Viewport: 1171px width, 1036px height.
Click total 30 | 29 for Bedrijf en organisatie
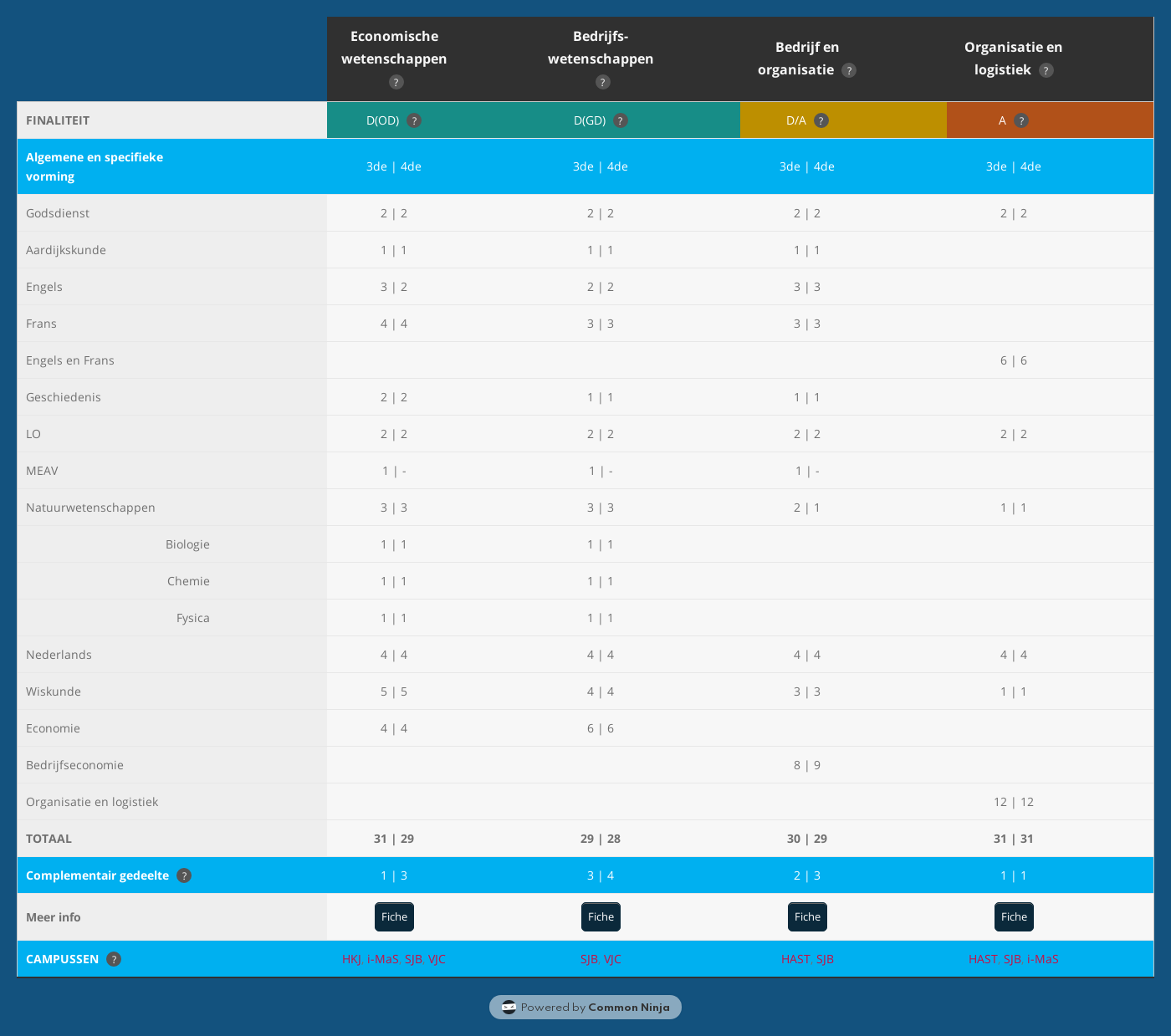[807, 839]
